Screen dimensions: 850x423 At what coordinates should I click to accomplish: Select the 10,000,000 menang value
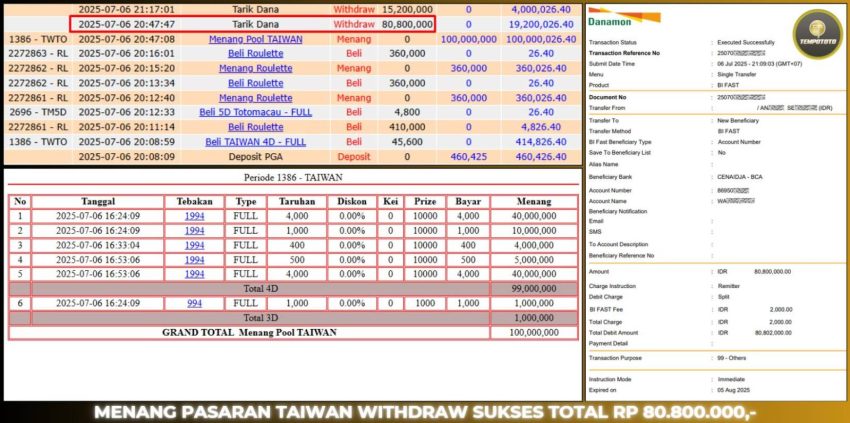(x=534, y=230)
